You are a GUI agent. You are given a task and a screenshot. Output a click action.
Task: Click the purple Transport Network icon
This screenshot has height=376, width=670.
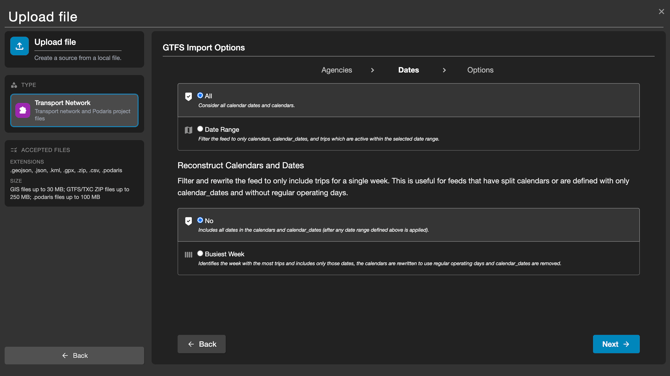(x=23, y=110)
